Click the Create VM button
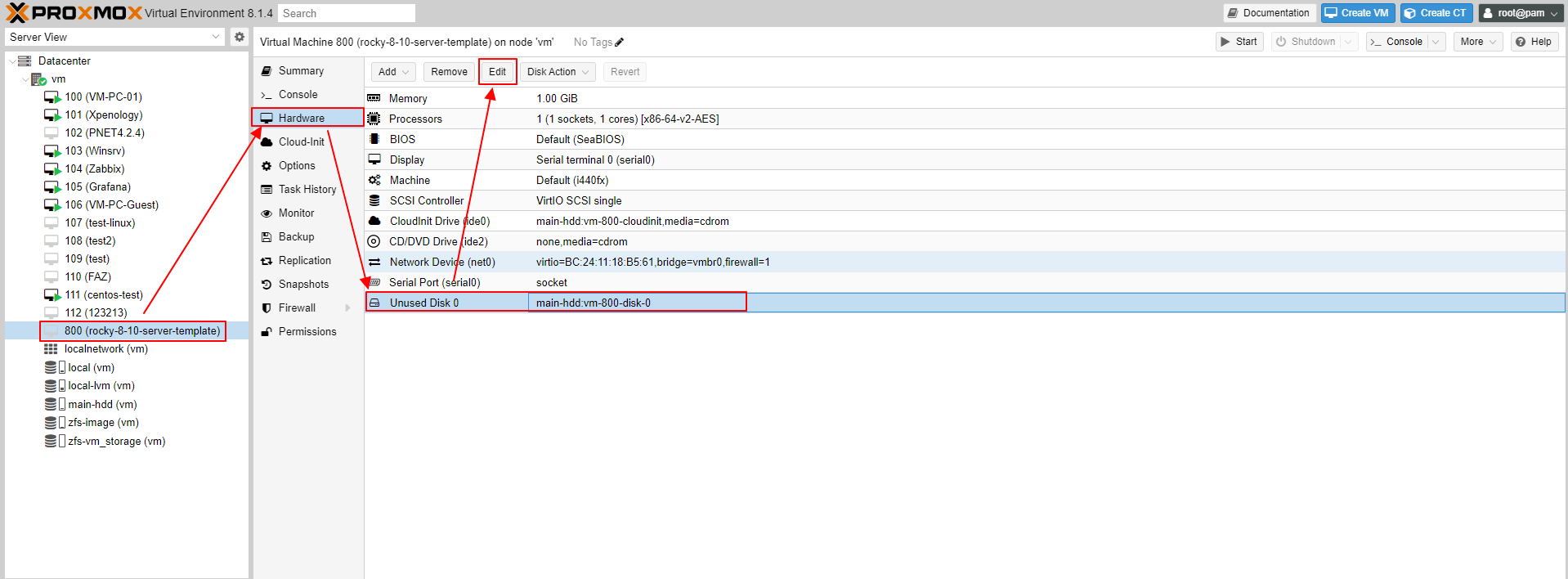 tap(1357, 13)
